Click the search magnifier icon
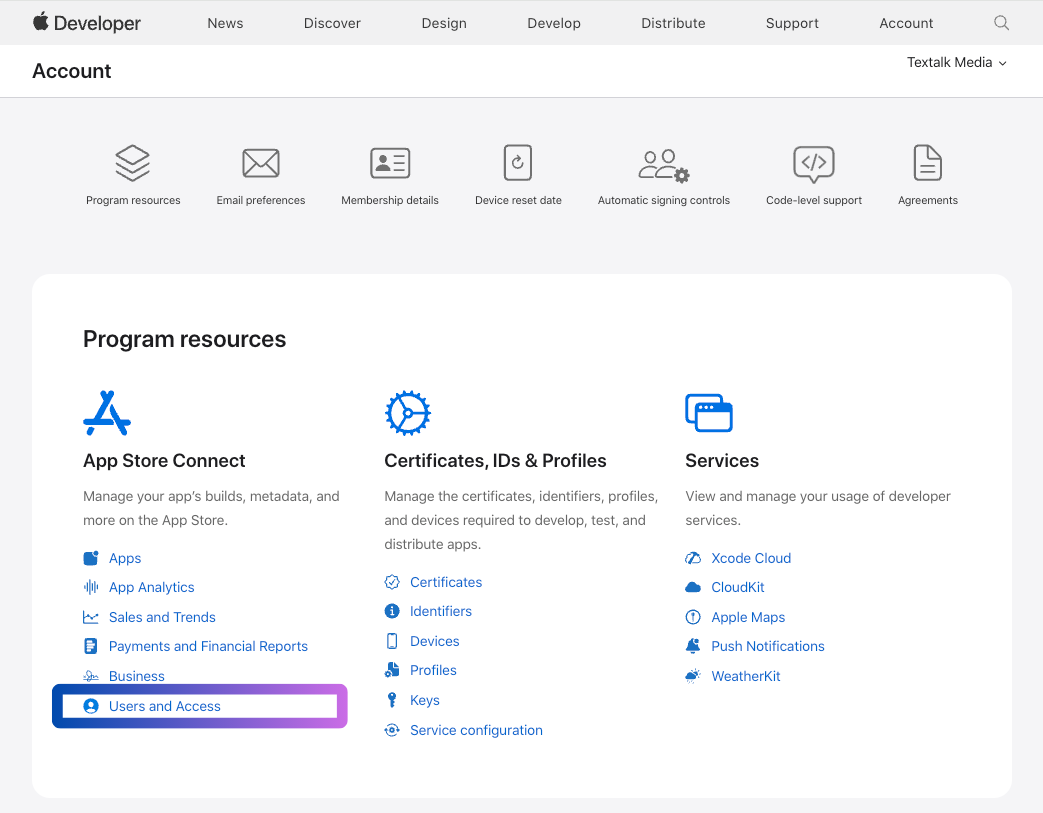Viewport: 1043px width, 813px height. click(x=1001, y=23)
